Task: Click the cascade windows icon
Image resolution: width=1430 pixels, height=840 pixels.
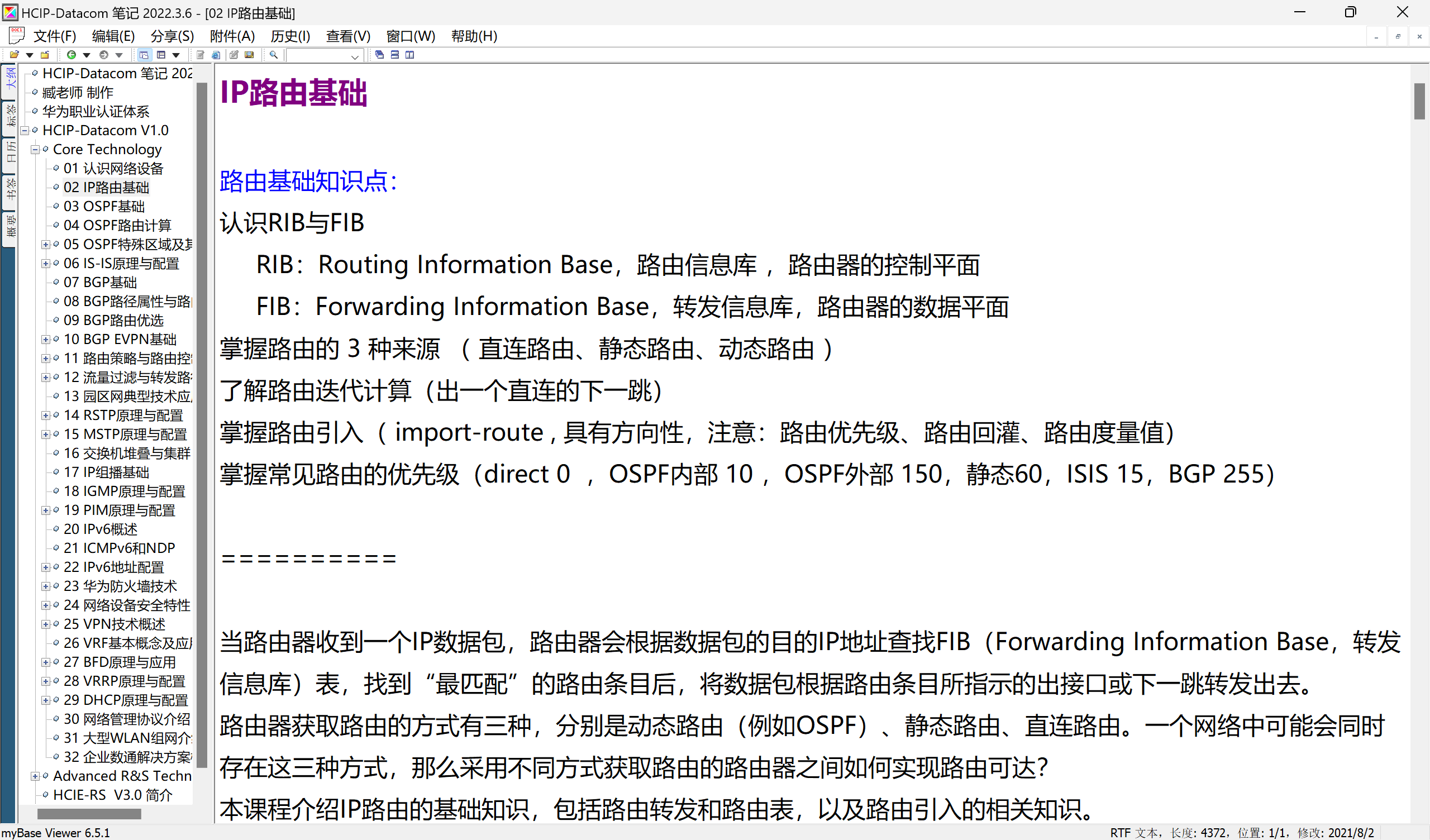Action: pyautogui.click(x=380, y=55)
